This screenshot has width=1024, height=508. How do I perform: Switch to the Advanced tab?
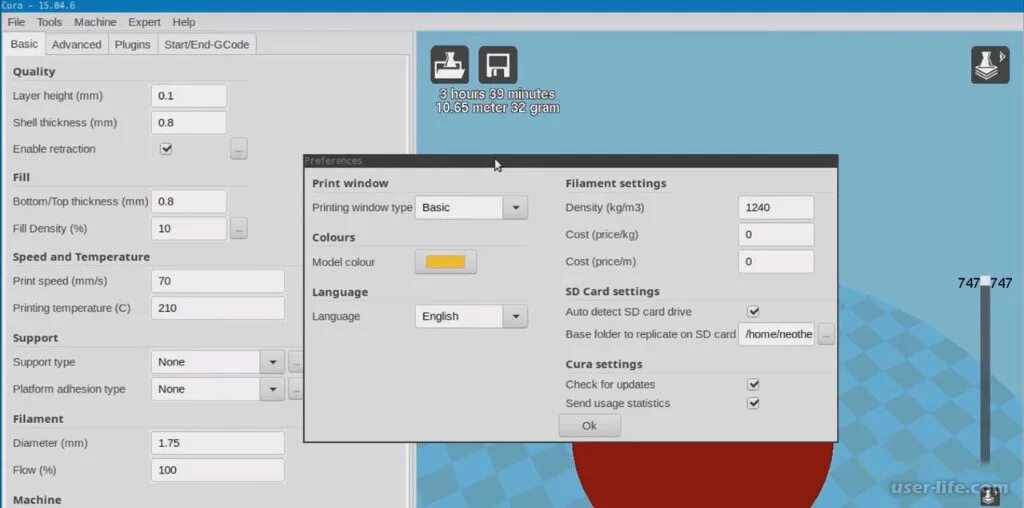(x=76, y=44)
